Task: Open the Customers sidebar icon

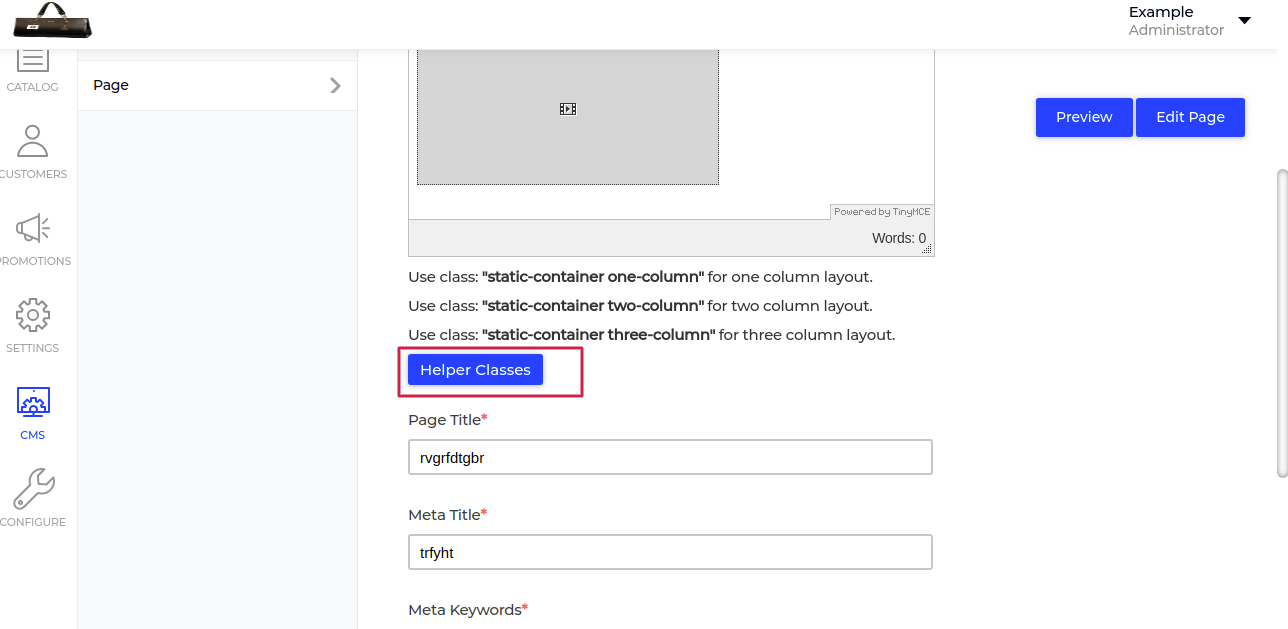Action: tap(33, 141)
